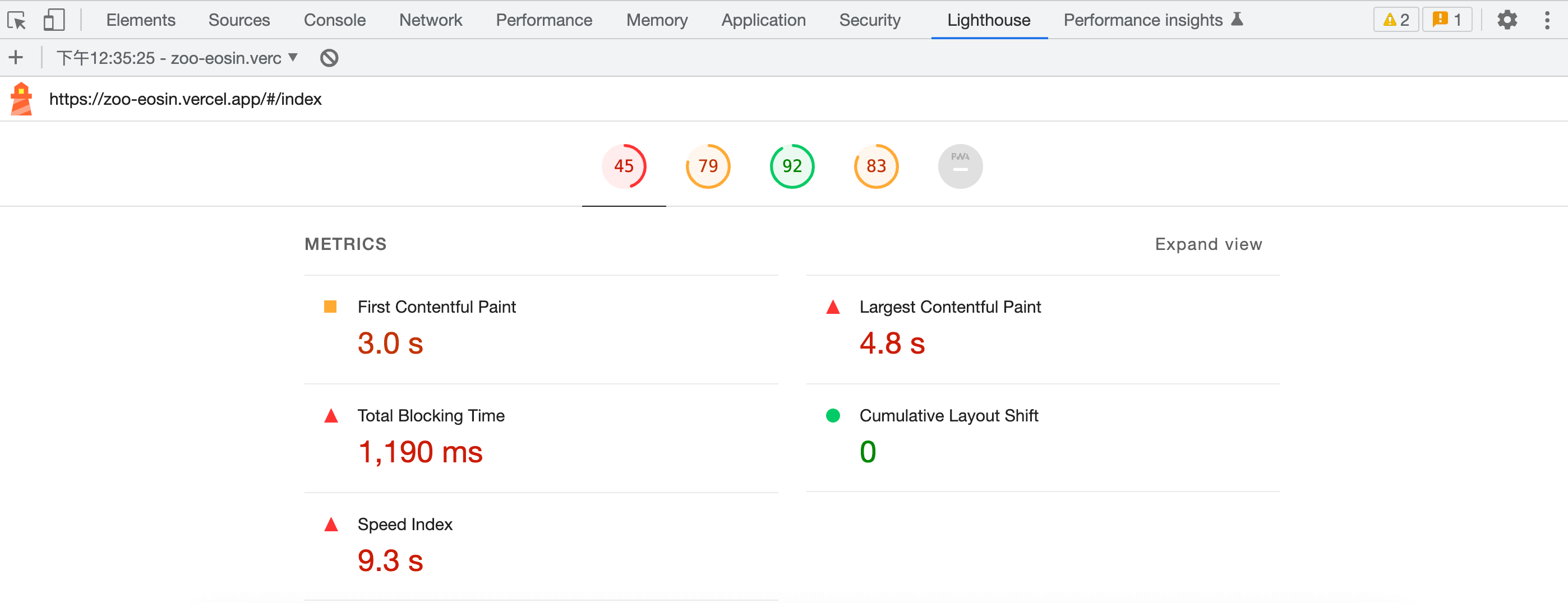
Task: Expand the Largest Contentful Paint metric
Action: [x=949, y=307]
